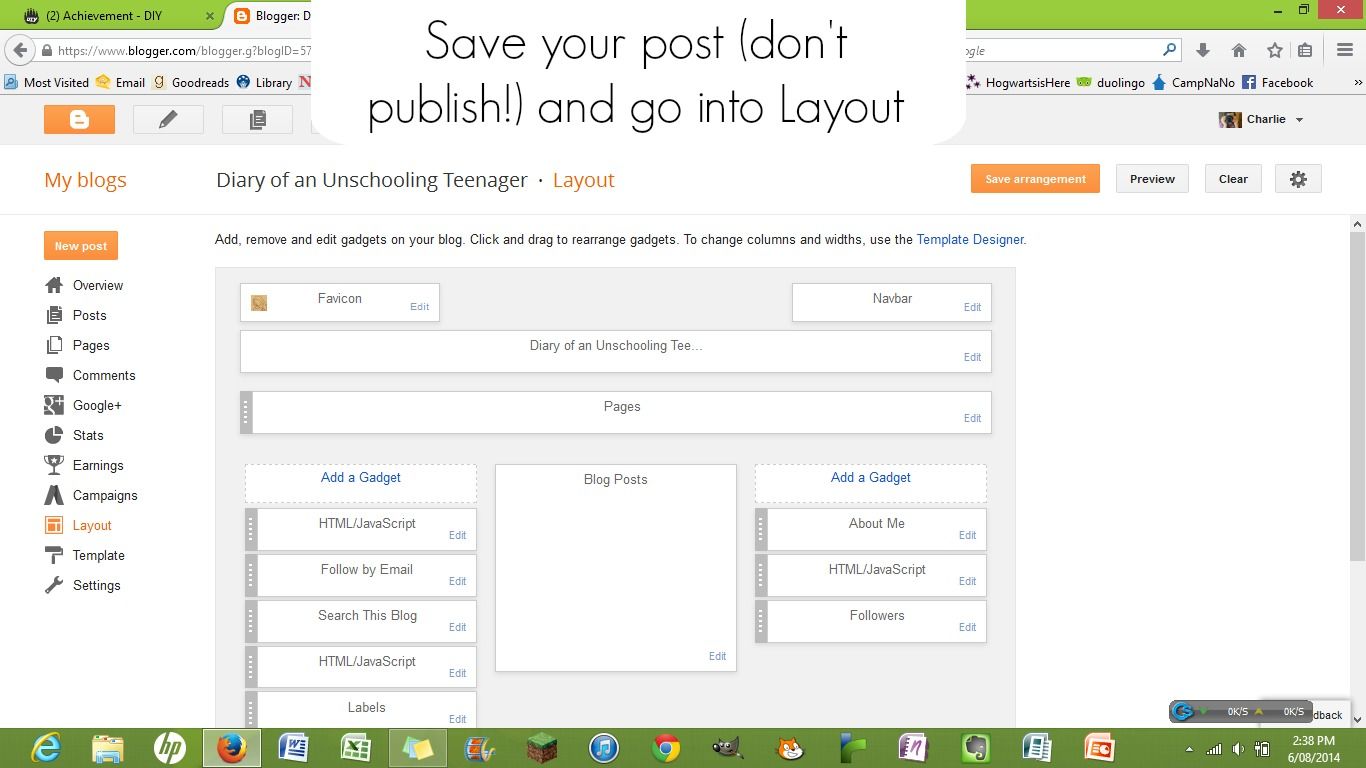Open the pages list icon in the toolbar
Image resolution: width=1366 pixels, height=768 pixels.
coord(256,118)
